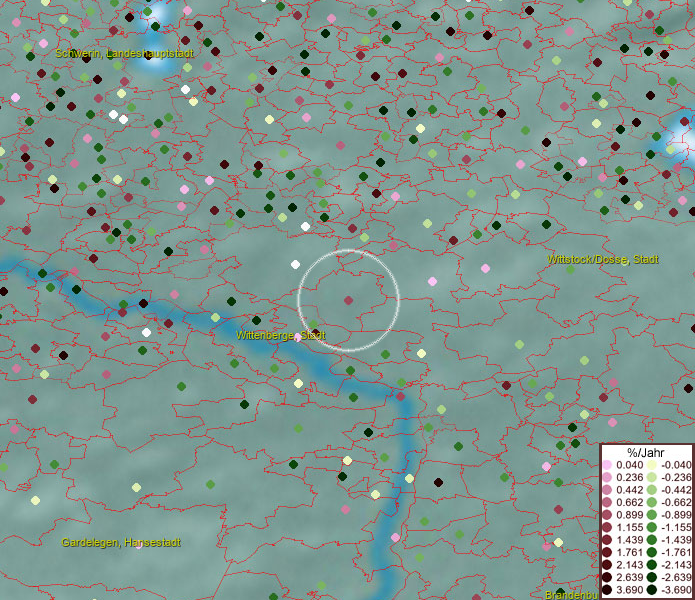Click the legend value -0.236
Viewport: 695px width, 600px height.
coord(676,477)
